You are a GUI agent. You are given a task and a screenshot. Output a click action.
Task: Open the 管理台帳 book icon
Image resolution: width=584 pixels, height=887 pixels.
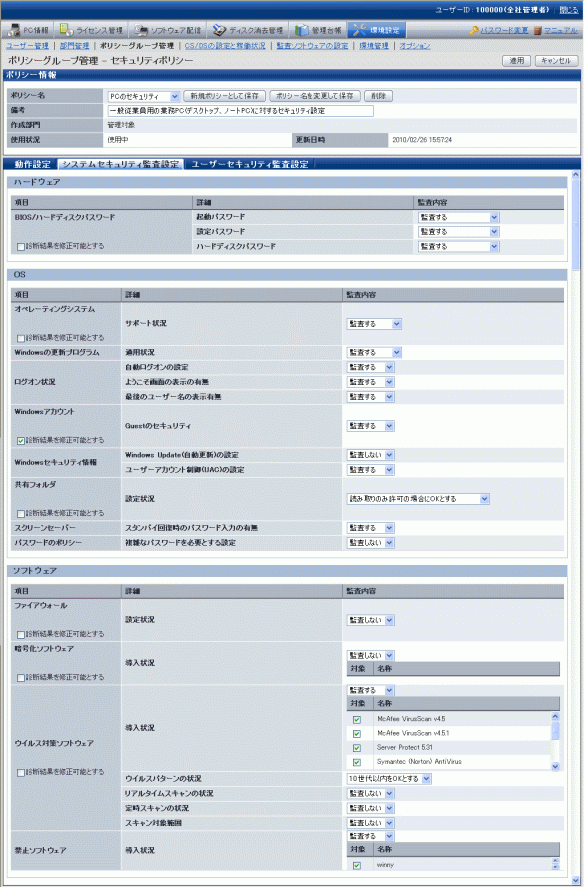(302, 30)
